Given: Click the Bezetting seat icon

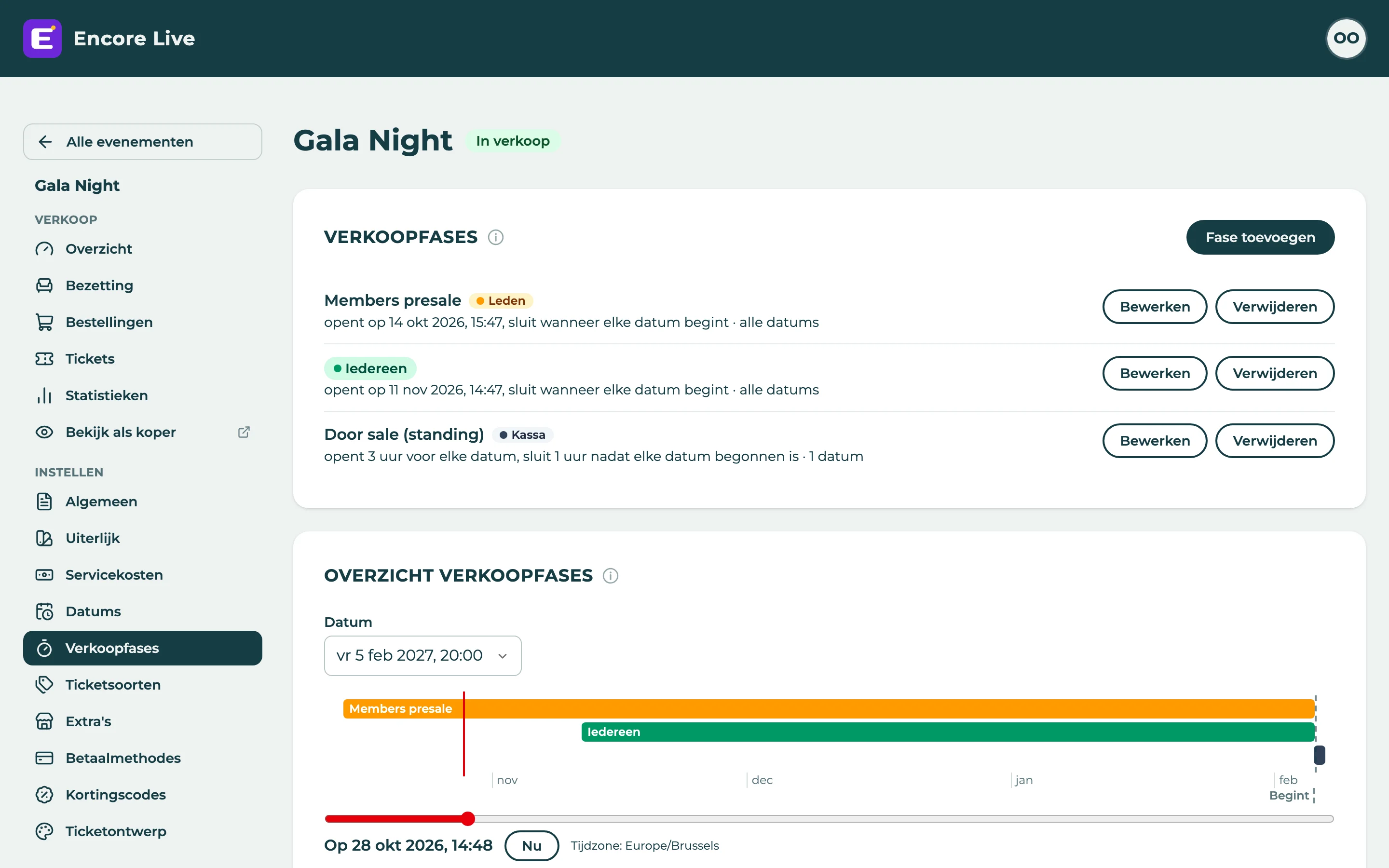Looking at the screenshot, I should 44,285.
